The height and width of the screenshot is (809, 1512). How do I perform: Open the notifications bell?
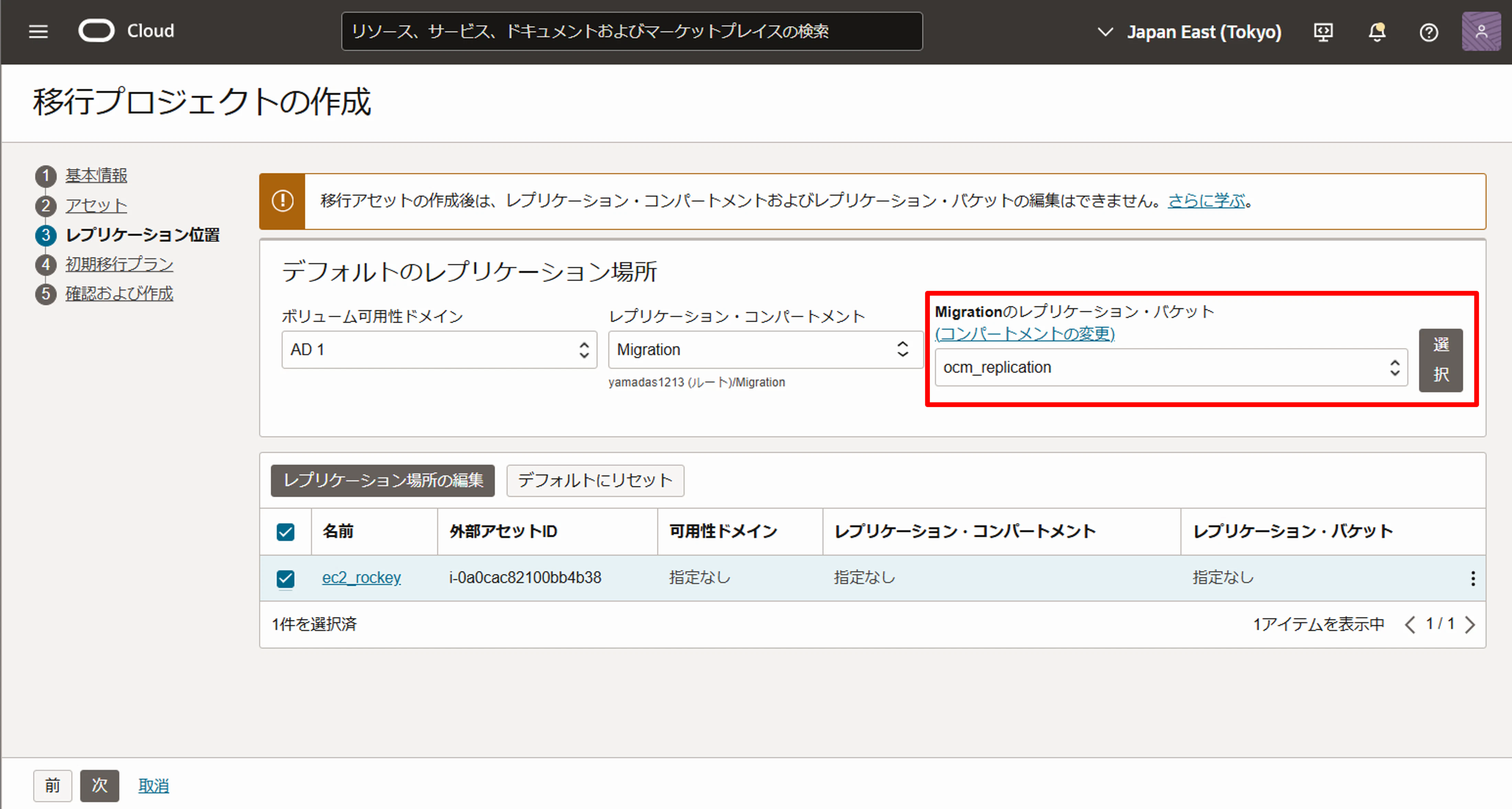pos(1377,32)
